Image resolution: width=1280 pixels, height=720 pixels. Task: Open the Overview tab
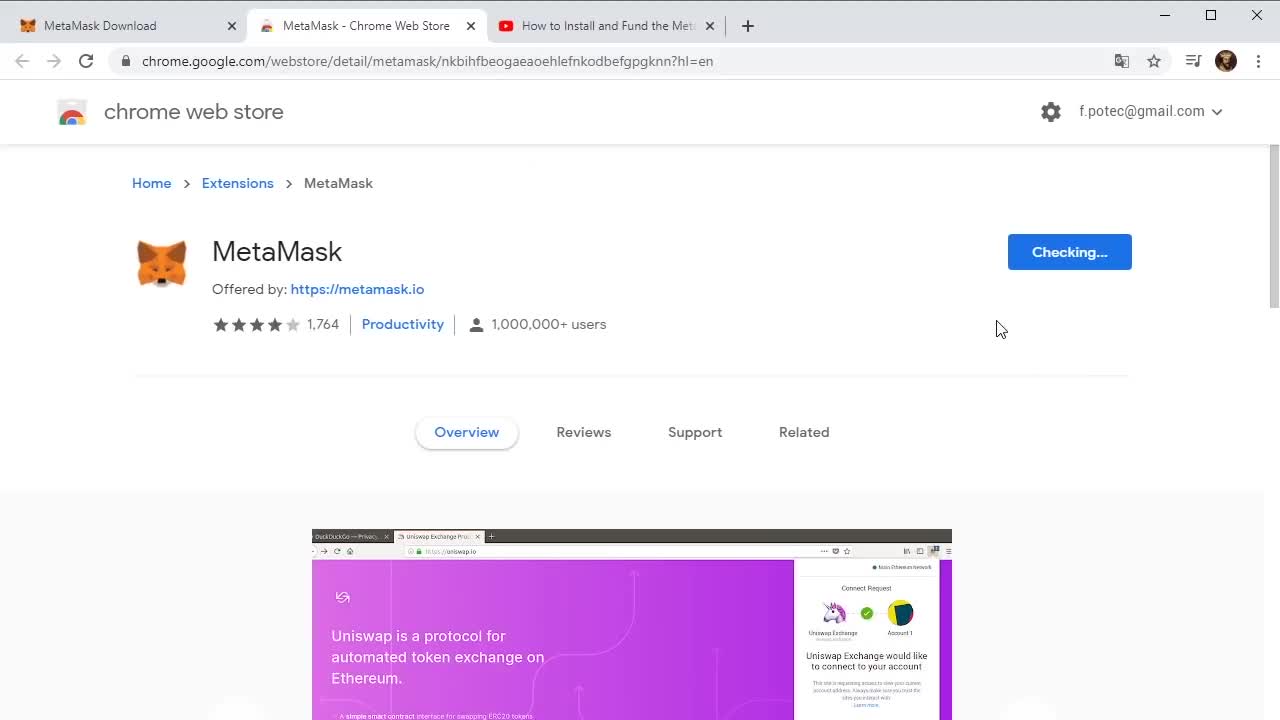(x=467, y=433)
